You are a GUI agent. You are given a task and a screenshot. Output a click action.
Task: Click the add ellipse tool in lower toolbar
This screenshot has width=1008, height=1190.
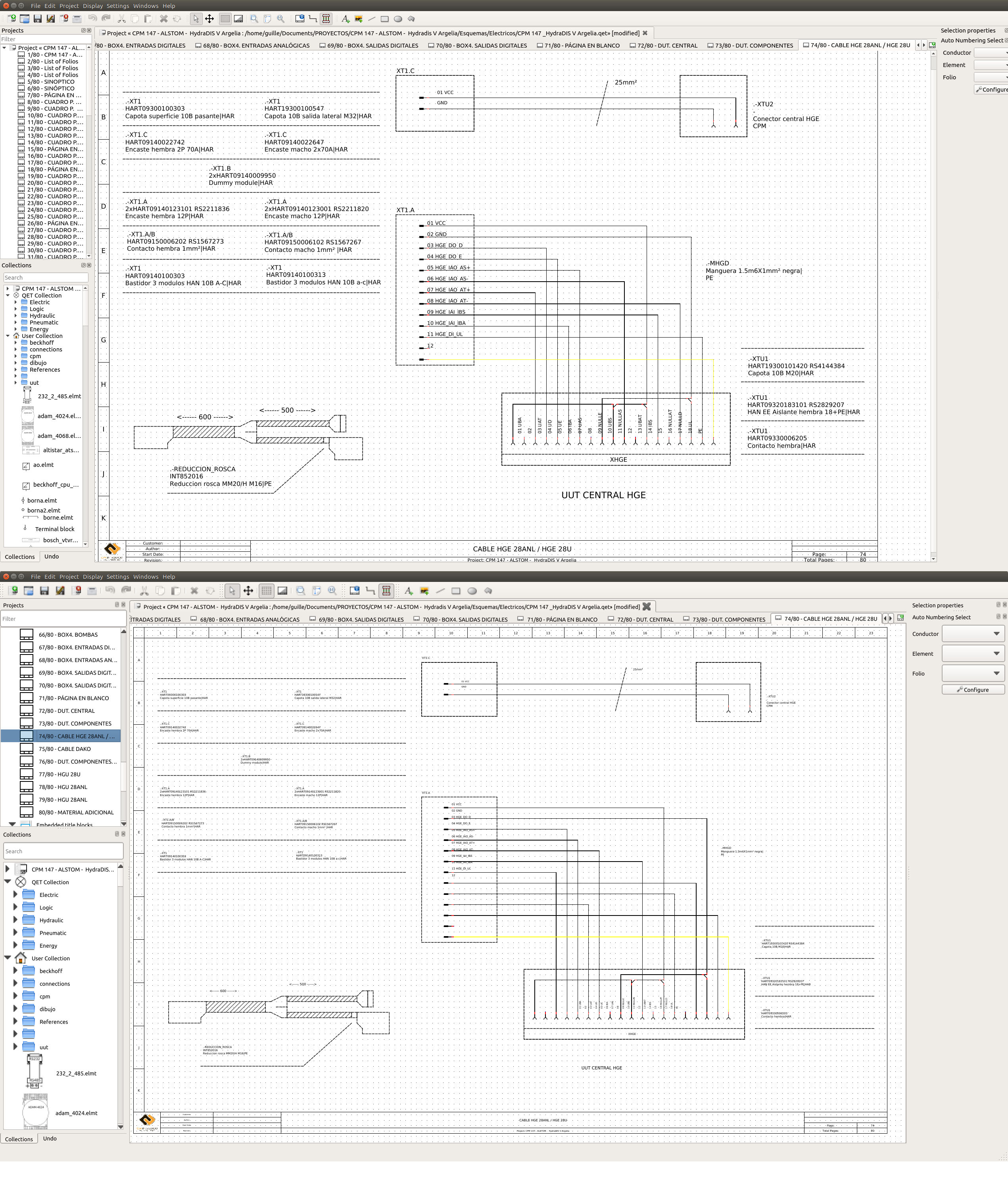point(472,591)
